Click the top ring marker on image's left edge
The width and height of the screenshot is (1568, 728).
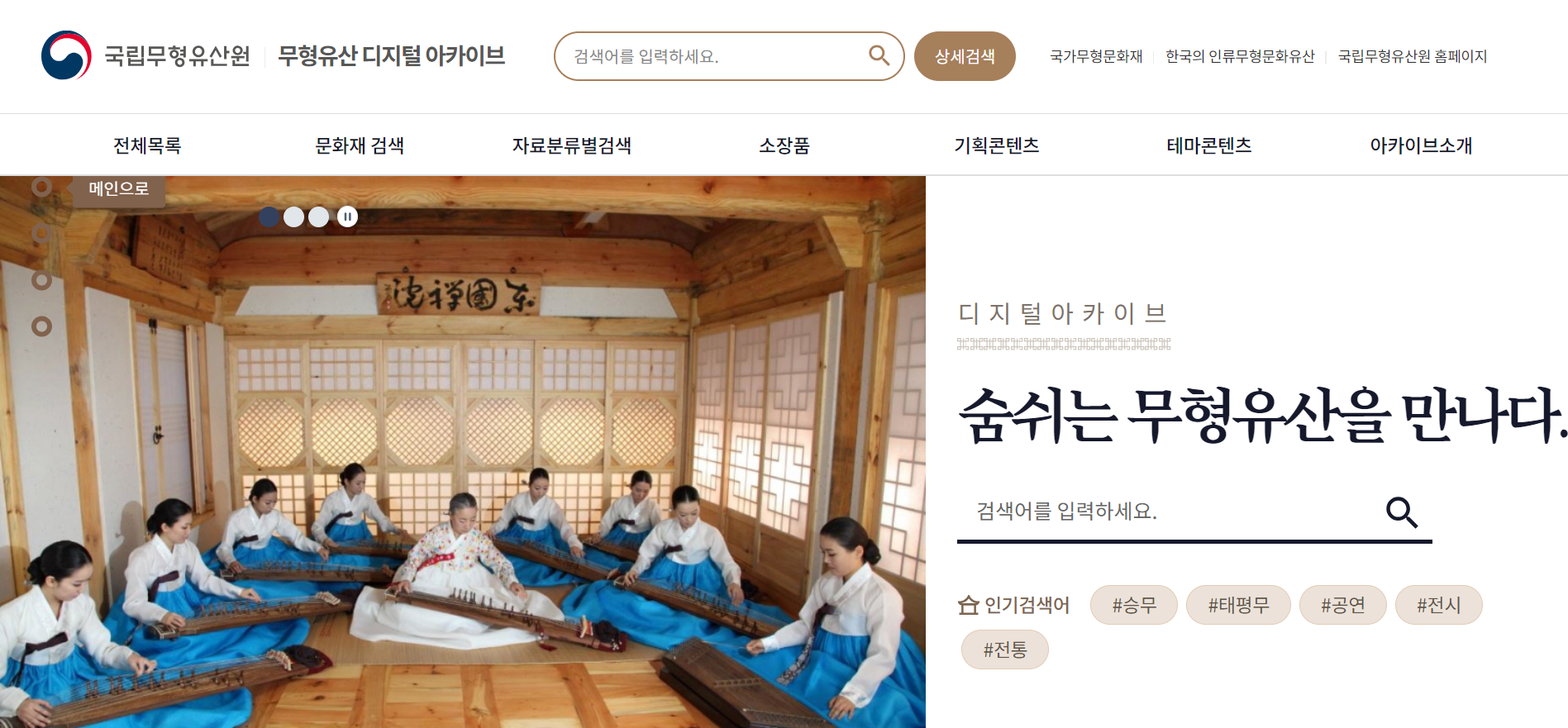[41, 187]
